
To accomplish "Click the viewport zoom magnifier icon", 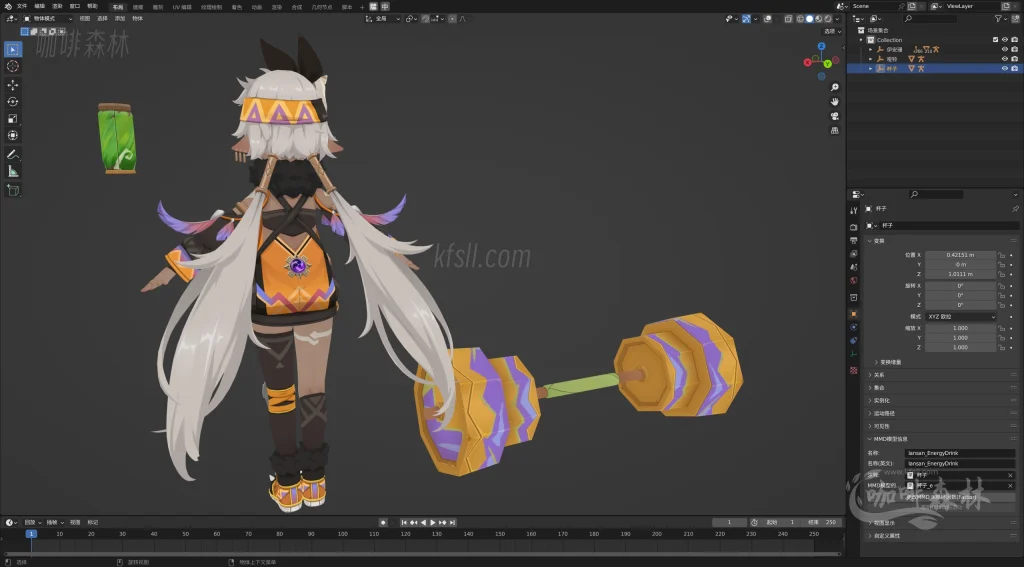I will [835, 87].
